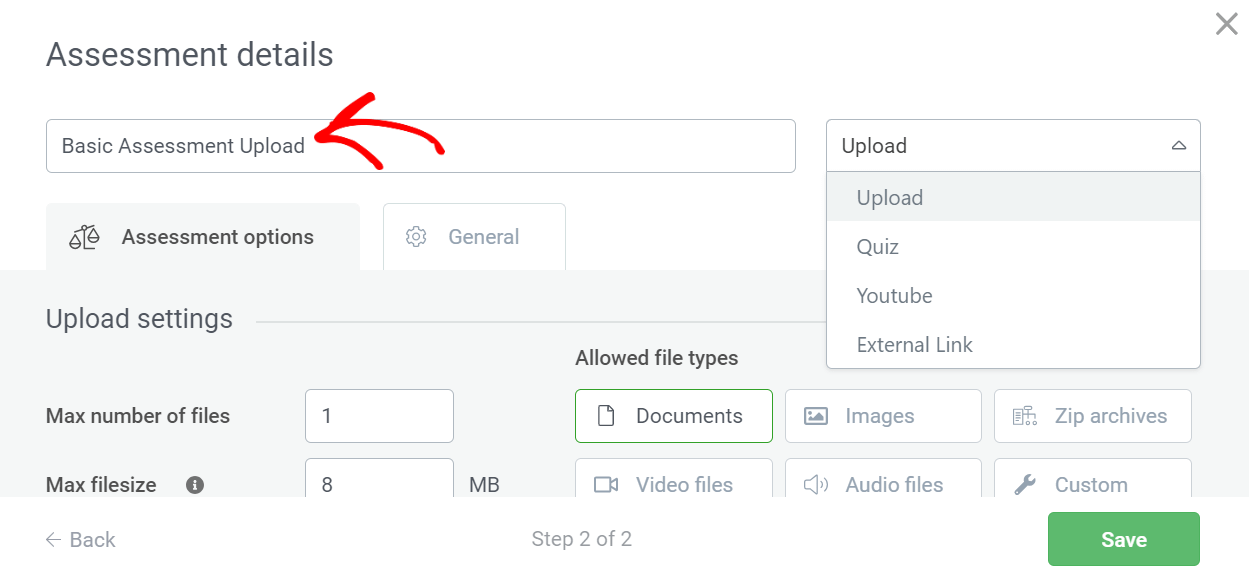This screenshot has height=577, width=1249.
Task: Toggle Zip archives file type
Action: point(1092,416)
